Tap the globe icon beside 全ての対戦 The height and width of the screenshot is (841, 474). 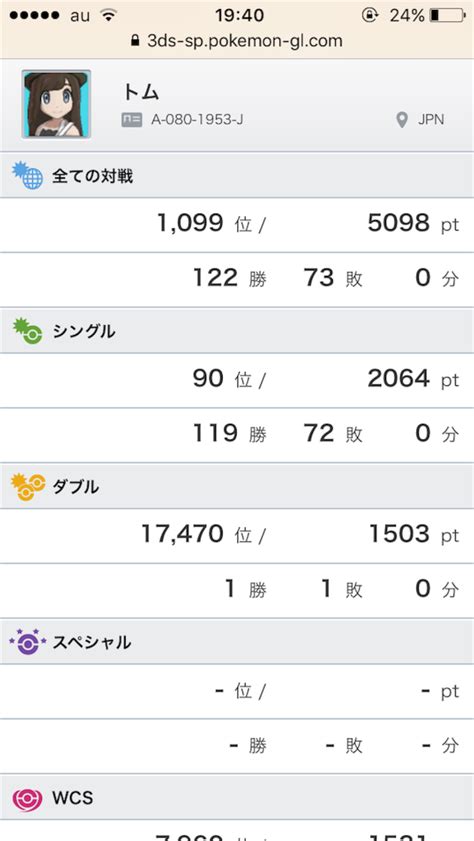pos(27,175)
